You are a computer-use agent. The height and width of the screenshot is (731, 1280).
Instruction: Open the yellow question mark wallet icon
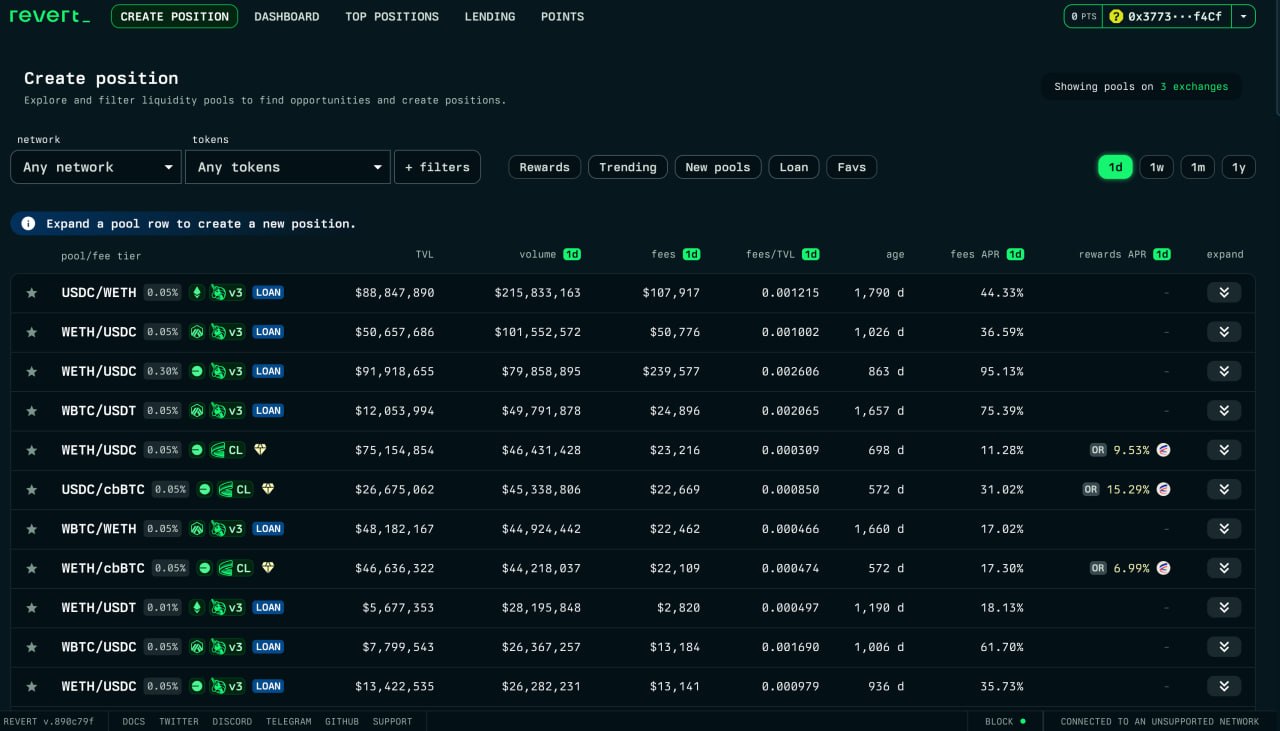1117,16
